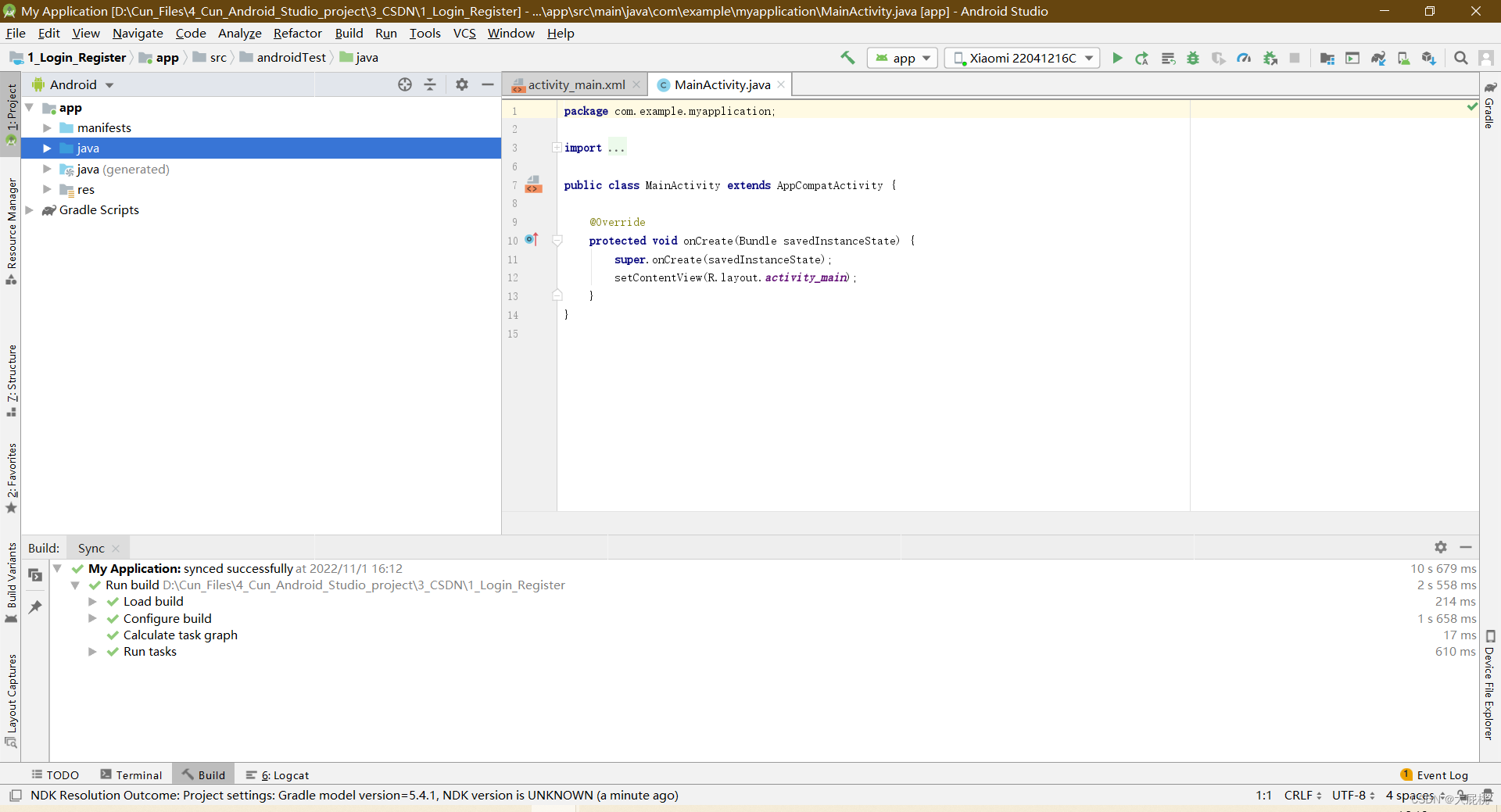Expand the res folder arrow
Screen dimensions: 1501x812
coord(47,189)
